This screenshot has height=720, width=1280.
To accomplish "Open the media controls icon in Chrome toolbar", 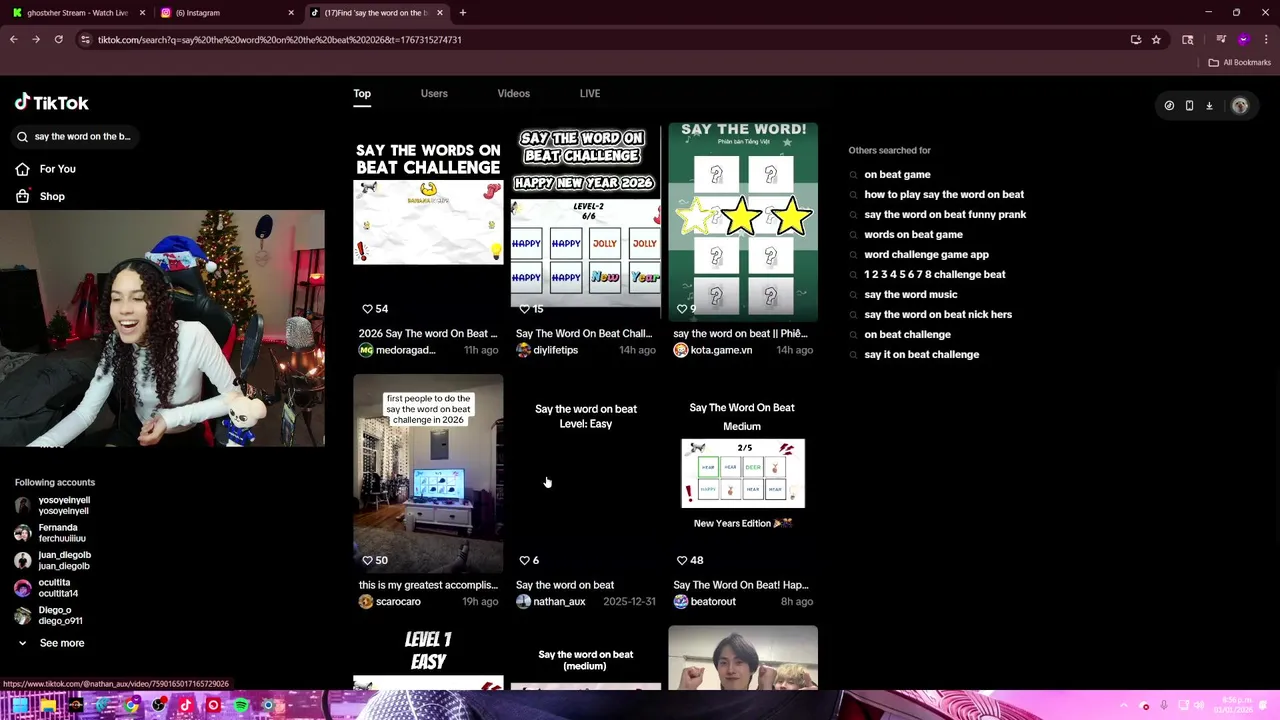I will coord(1221,40).
